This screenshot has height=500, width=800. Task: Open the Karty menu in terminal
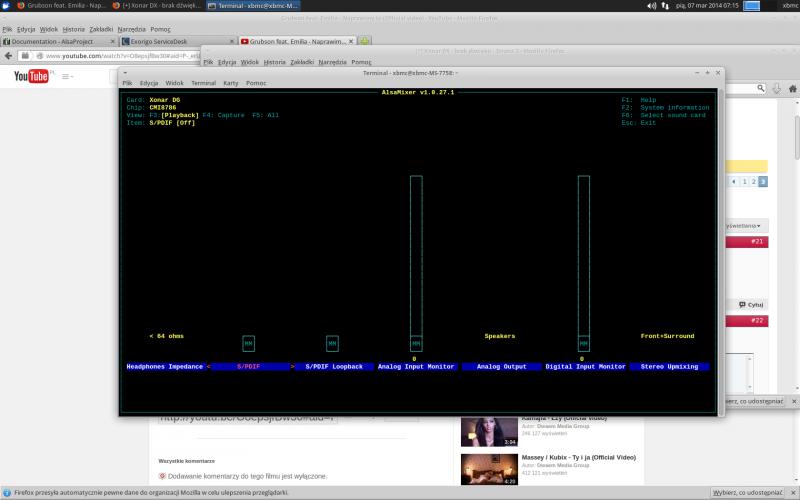(x=231, y=83)
